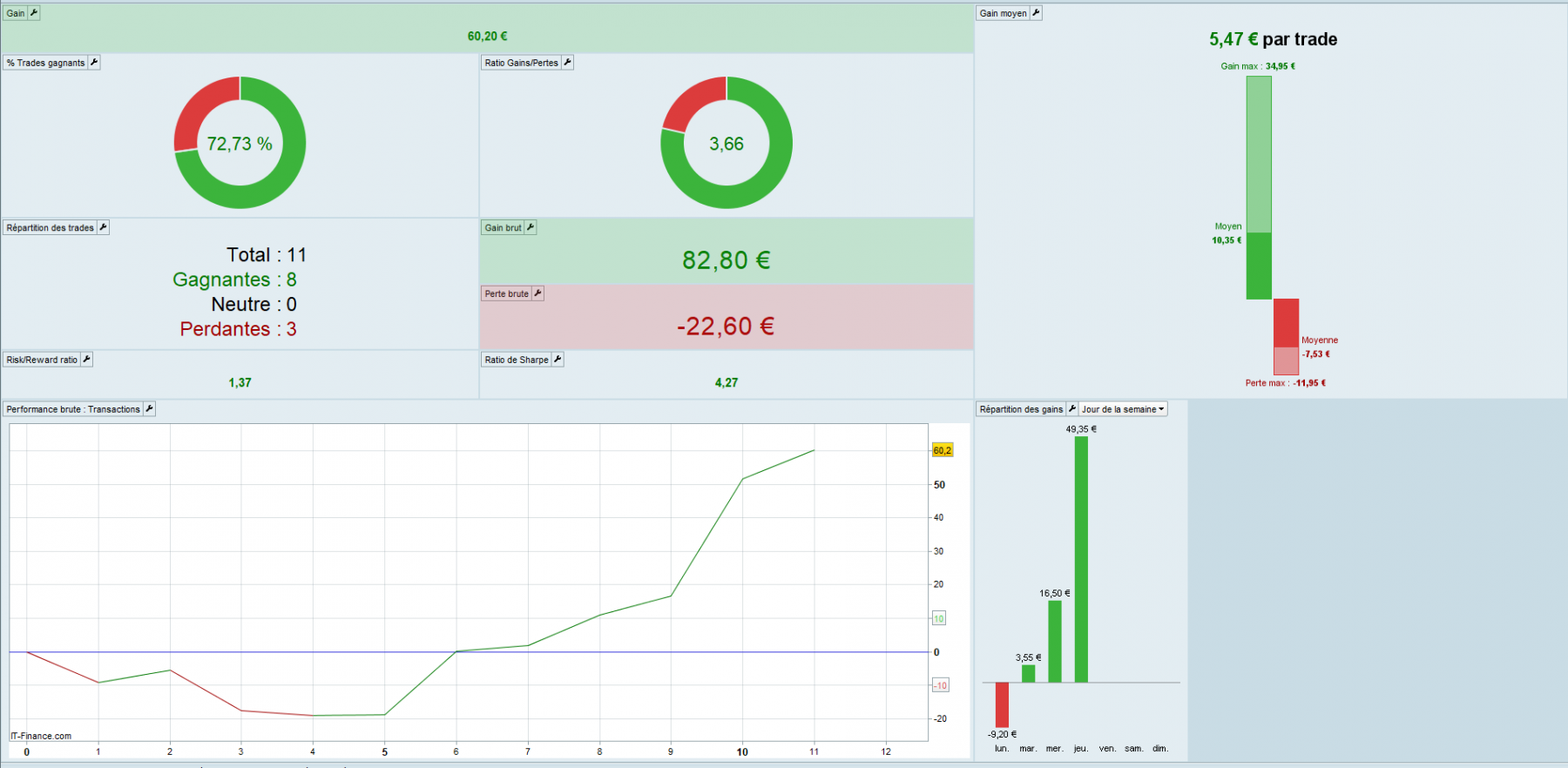Click the gross loss value -22,60 €
1568x768 pixels.
click(x=726, y=327)
